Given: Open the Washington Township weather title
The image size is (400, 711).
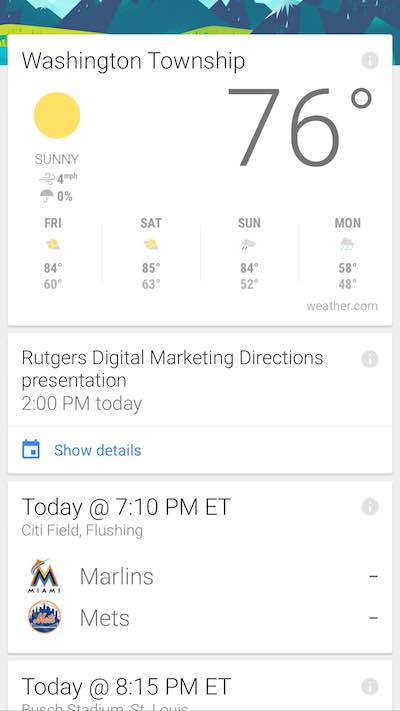Looking at the screenshot, I should (133, 61).
